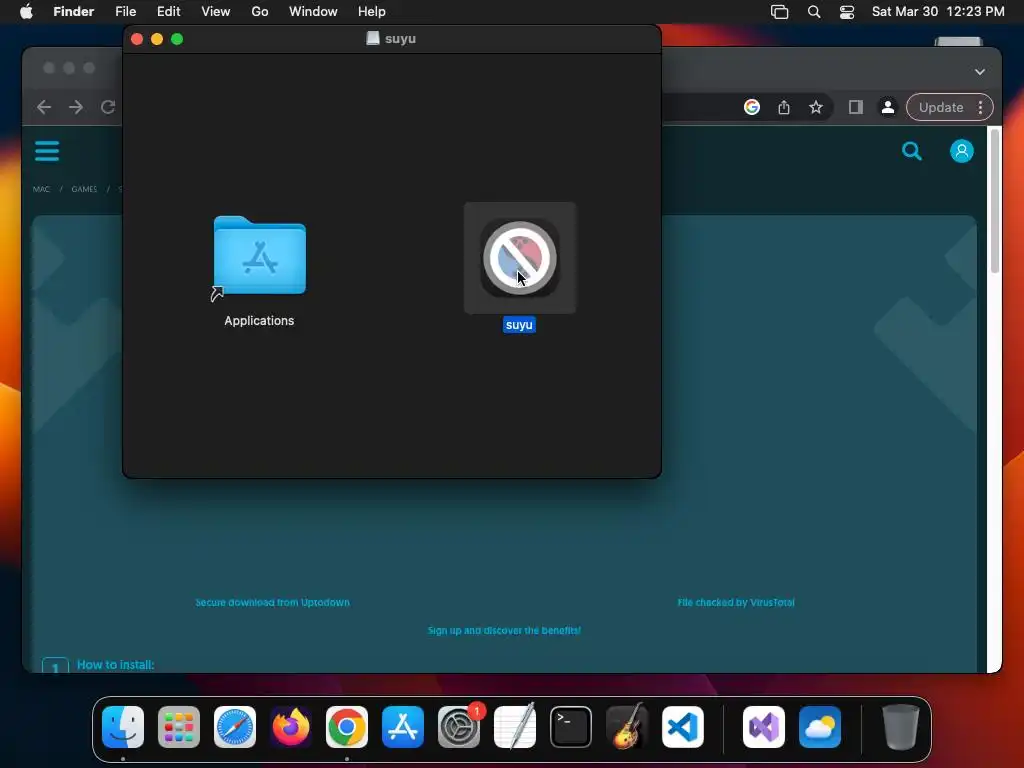
Task: Toggle the Chrome side panel icon
Action: 856,107
